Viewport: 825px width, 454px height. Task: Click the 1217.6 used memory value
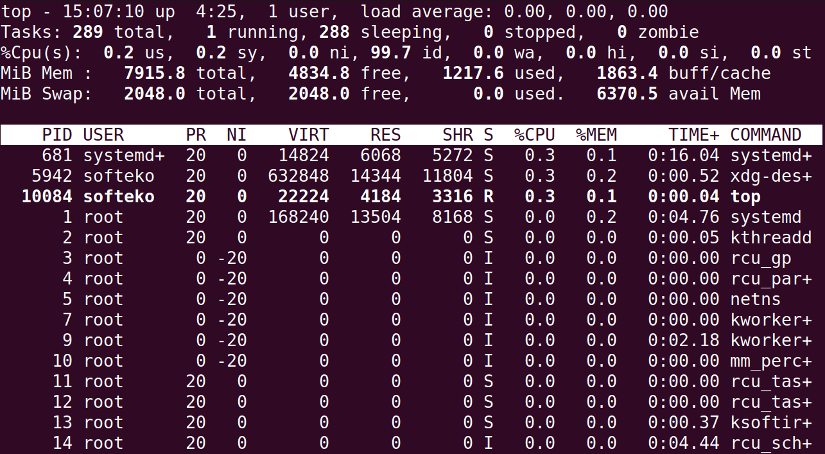[472, 73]
